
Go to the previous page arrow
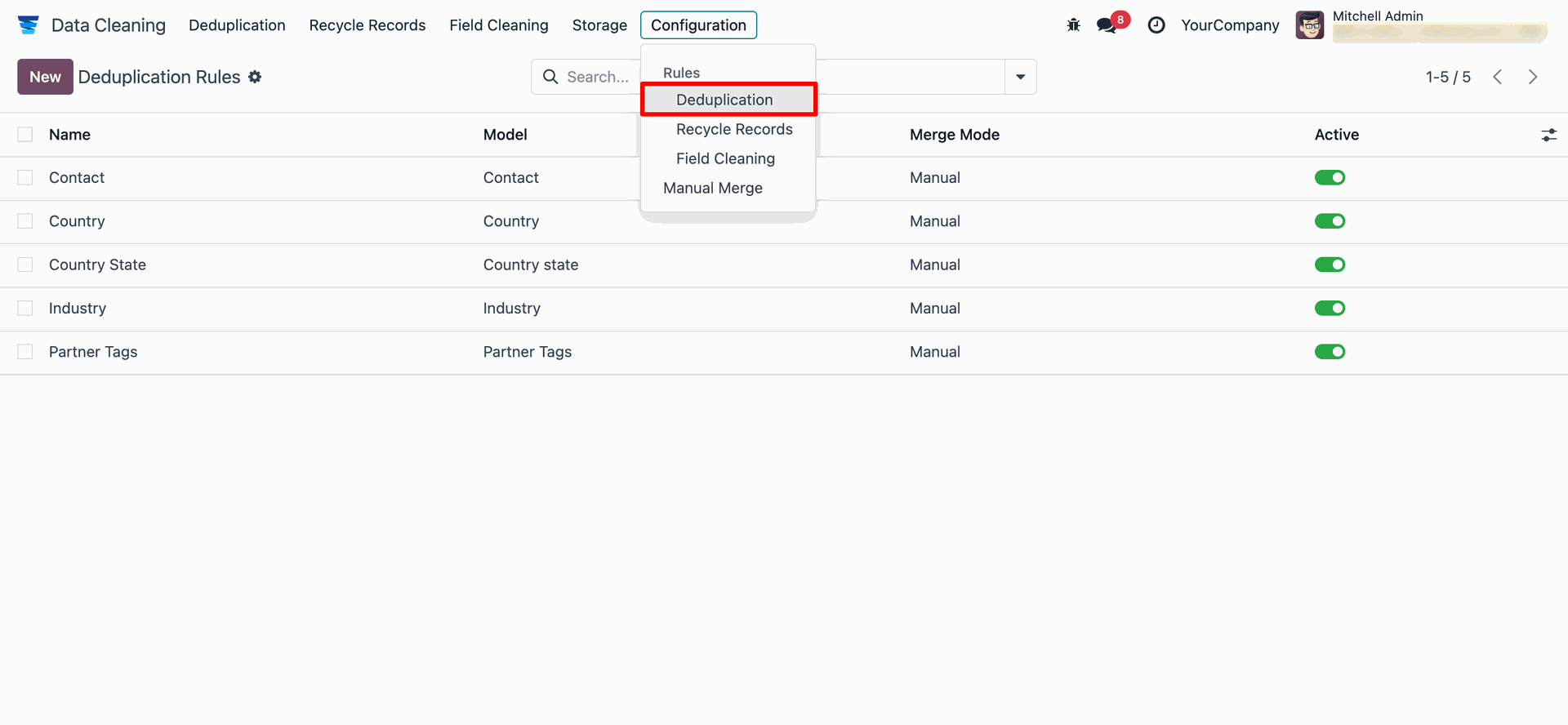[1498, 77]
